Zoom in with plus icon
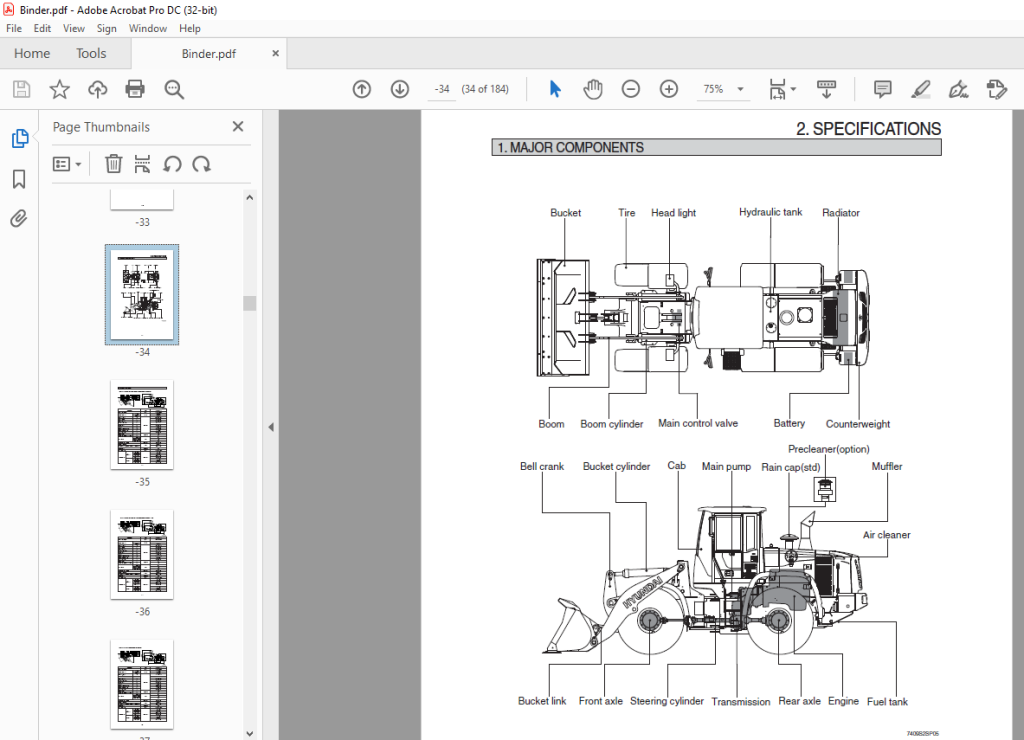This screenshot has width=1024, height=740. pos(669,89)
